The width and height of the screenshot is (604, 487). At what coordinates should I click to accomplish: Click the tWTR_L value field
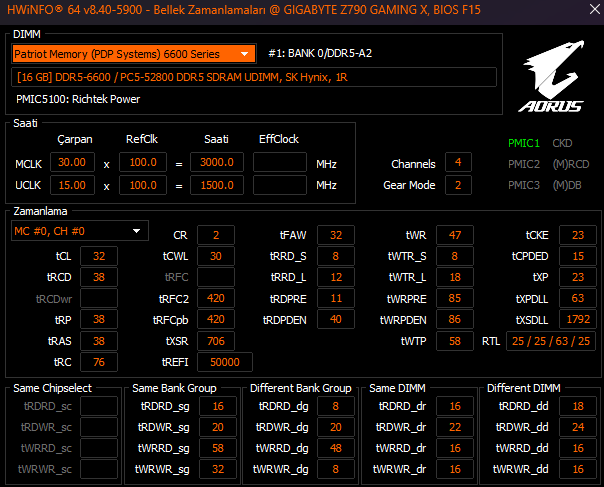click(455, 277)
